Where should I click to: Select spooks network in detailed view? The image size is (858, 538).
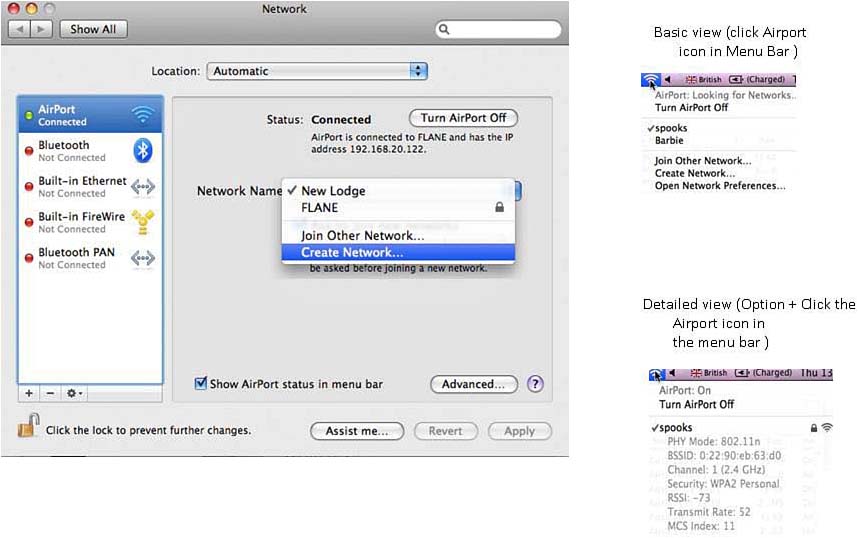click(675, 428)
